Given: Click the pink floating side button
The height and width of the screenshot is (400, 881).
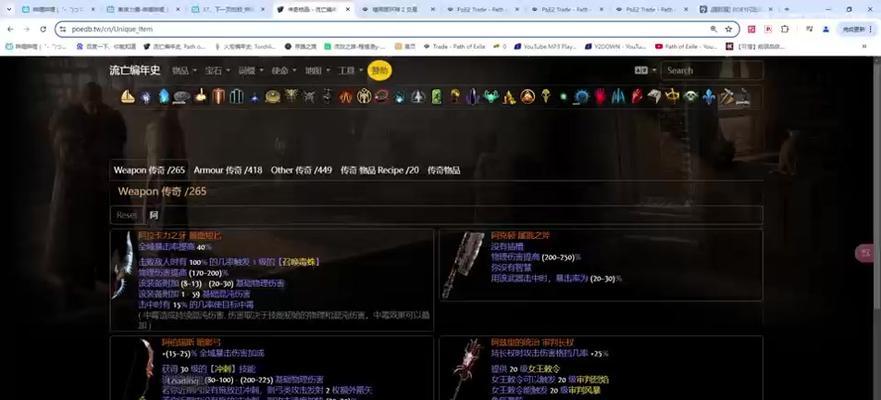Looking at the screenshot, I should (x=865, y=253).
